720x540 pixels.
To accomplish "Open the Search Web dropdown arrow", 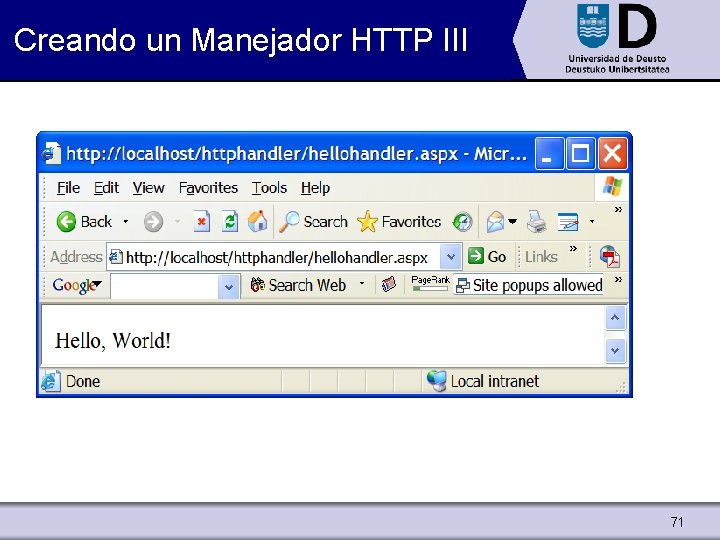I will [x=362, y=283].
